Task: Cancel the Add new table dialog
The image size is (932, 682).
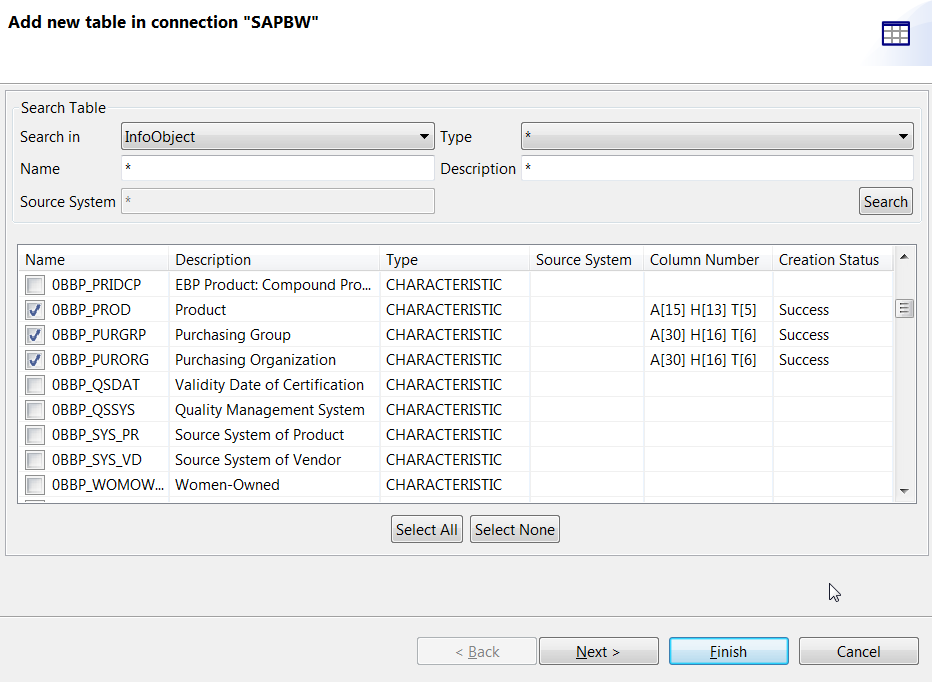Action: tap(858, 651)
